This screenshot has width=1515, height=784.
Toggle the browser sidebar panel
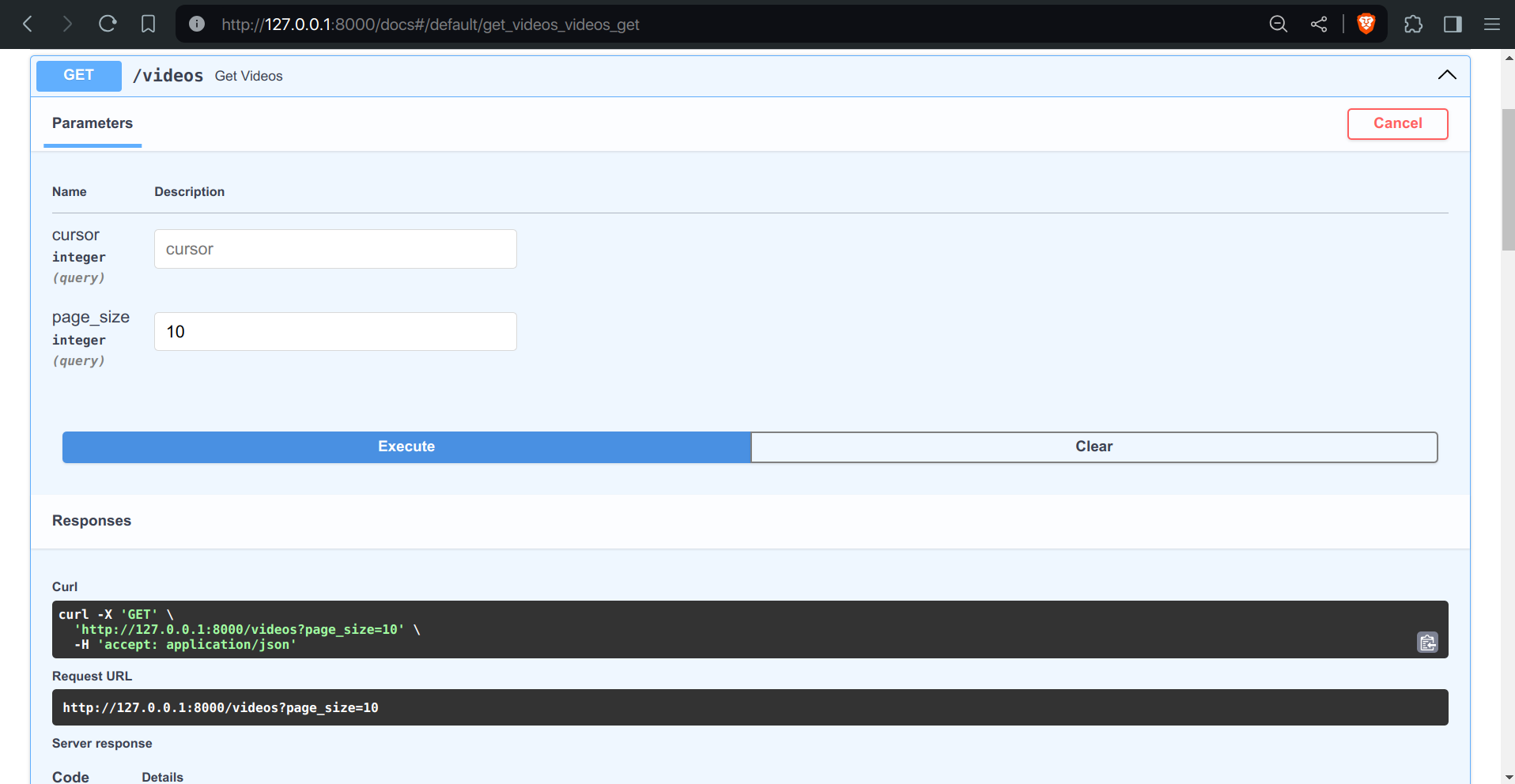[x=1453, y=24]
